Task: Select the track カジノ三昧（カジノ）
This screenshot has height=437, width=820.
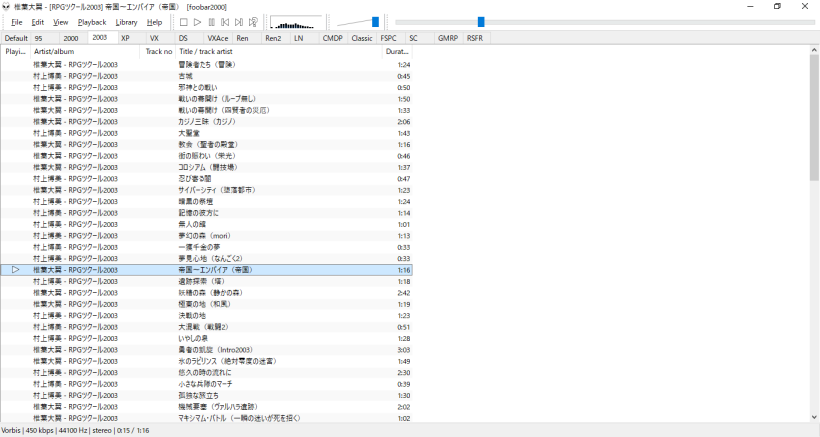Action: 207,121
